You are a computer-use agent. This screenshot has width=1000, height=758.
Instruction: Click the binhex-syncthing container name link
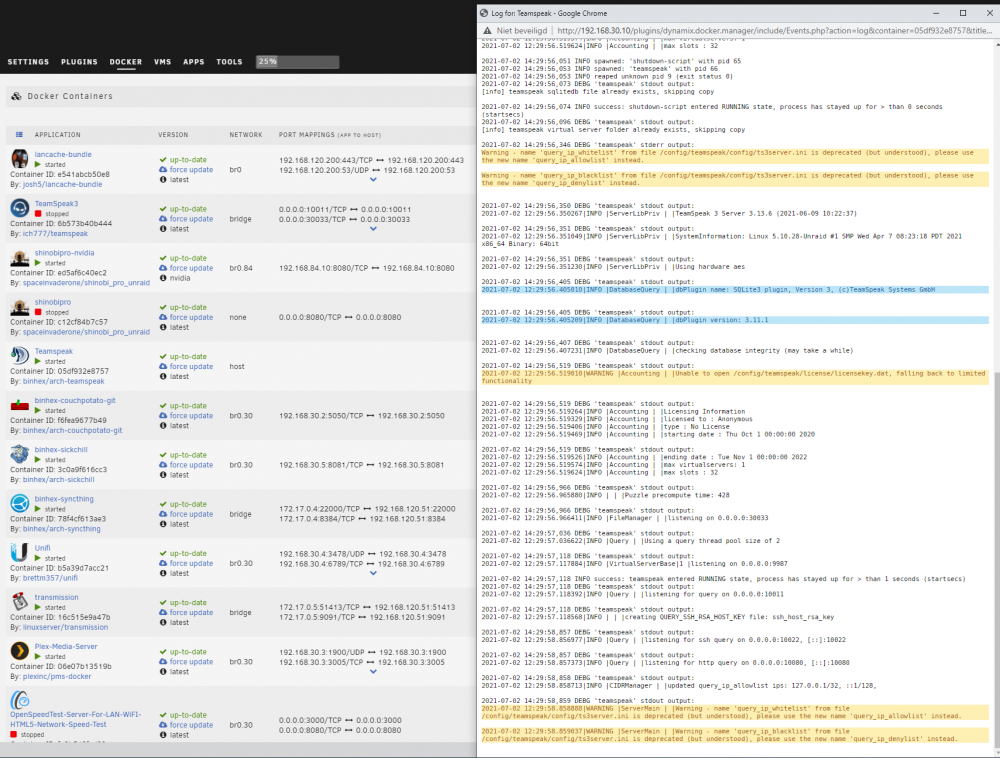[x=64, y=499]
